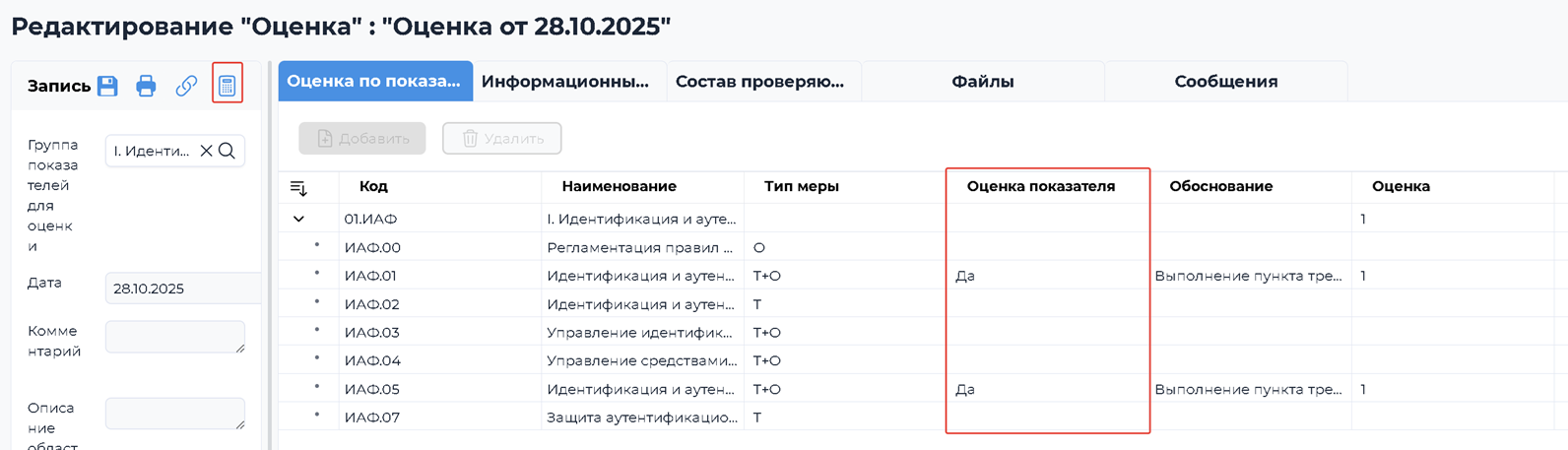Click the save record floppy disk icon
Screen dimensions: 1568x450
(107, 86)
